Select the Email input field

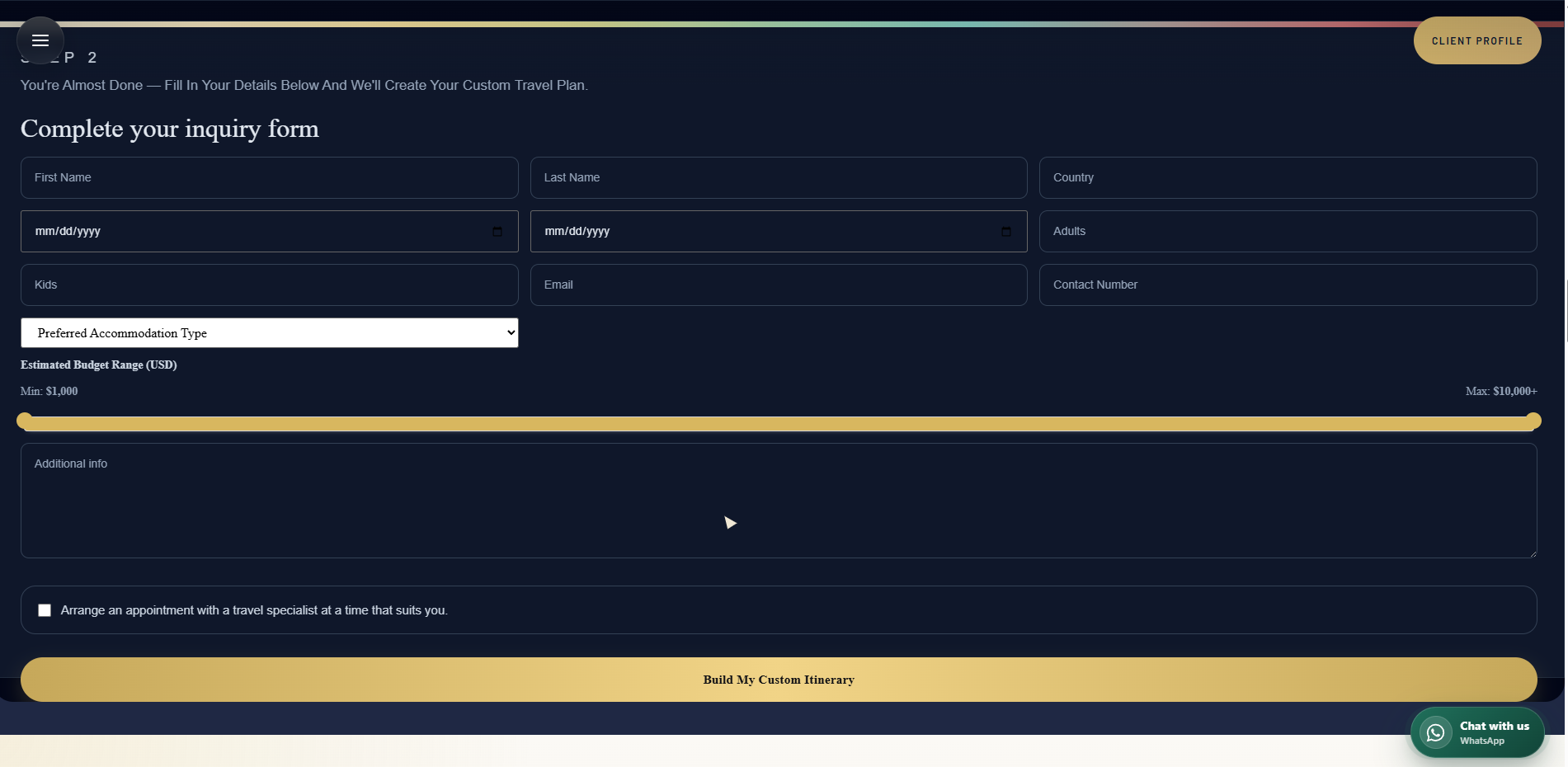tap(779, 285)
